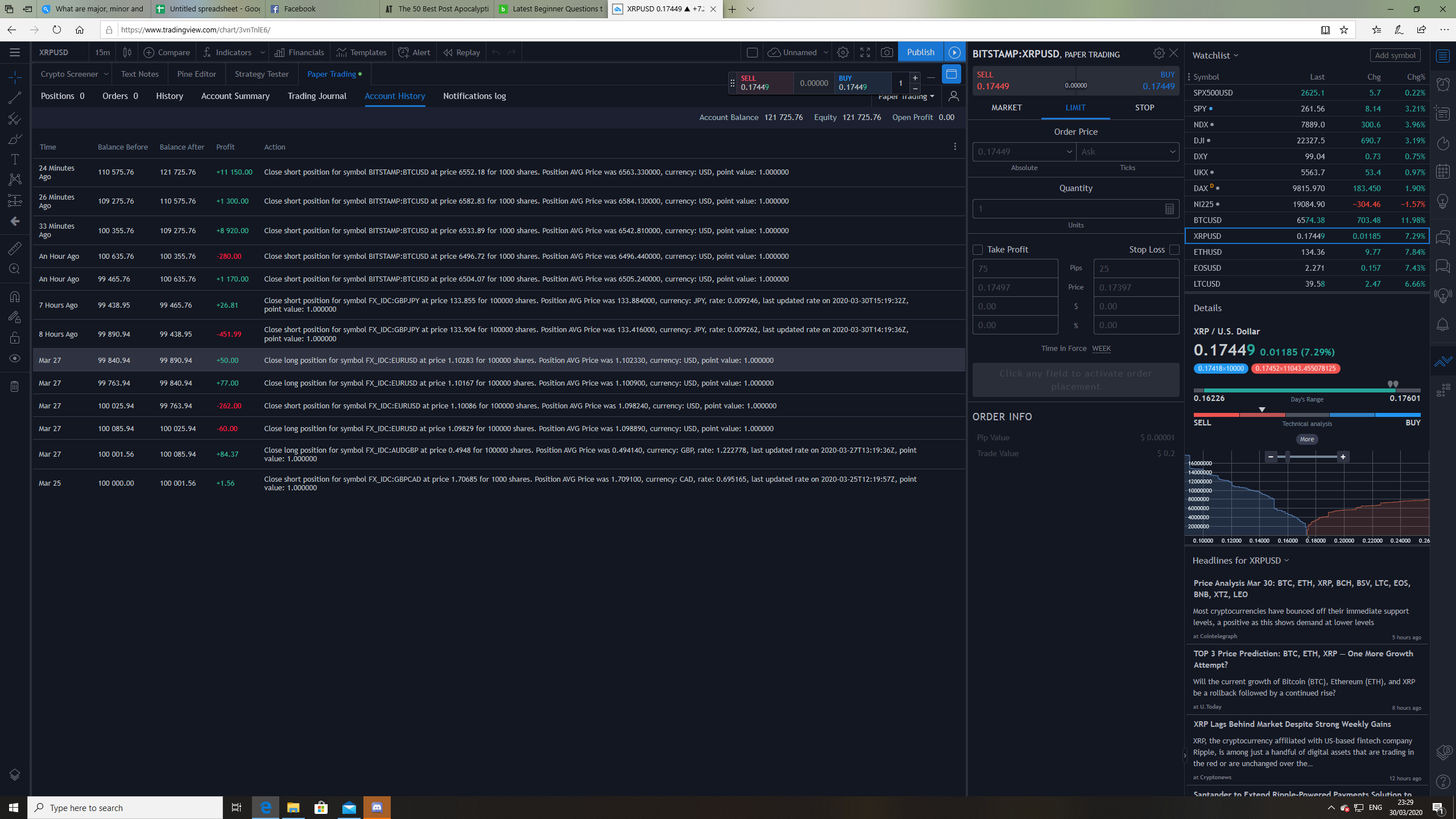This screenshot has height=819, width=1456.
Task: Open the measure ruler tool
Action: pyautogui.click(x=15, y=248)
